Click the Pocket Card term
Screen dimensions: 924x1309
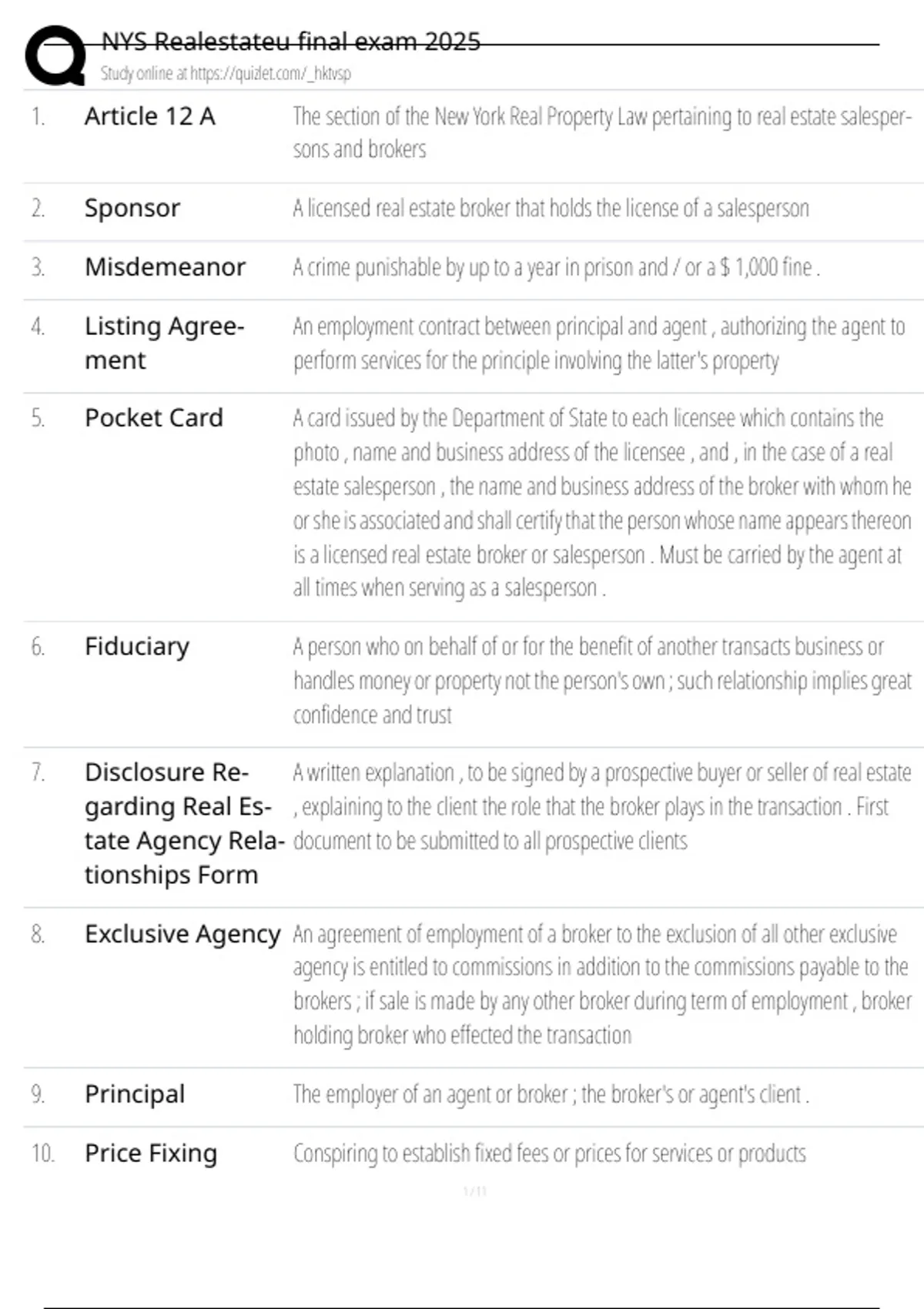[154, 418]
